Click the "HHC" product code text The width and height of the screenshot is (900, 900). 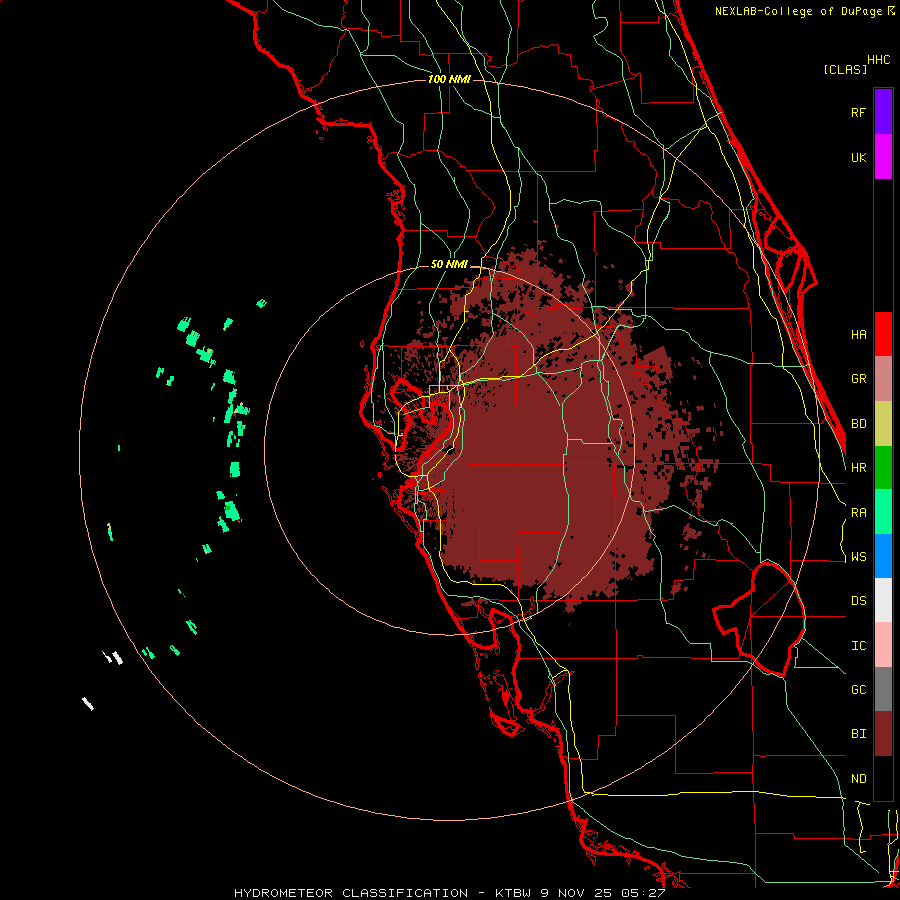[878, 60]
